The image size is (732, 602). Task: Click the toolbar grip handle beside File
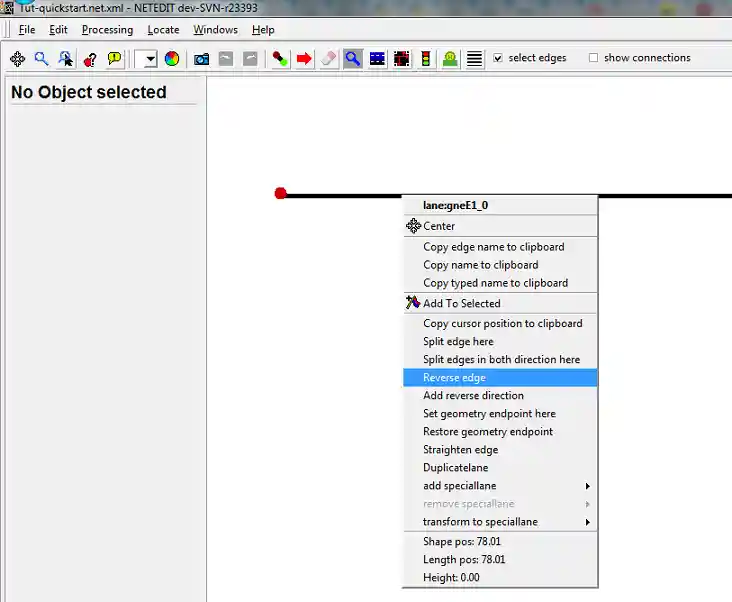tap(7, 30)
